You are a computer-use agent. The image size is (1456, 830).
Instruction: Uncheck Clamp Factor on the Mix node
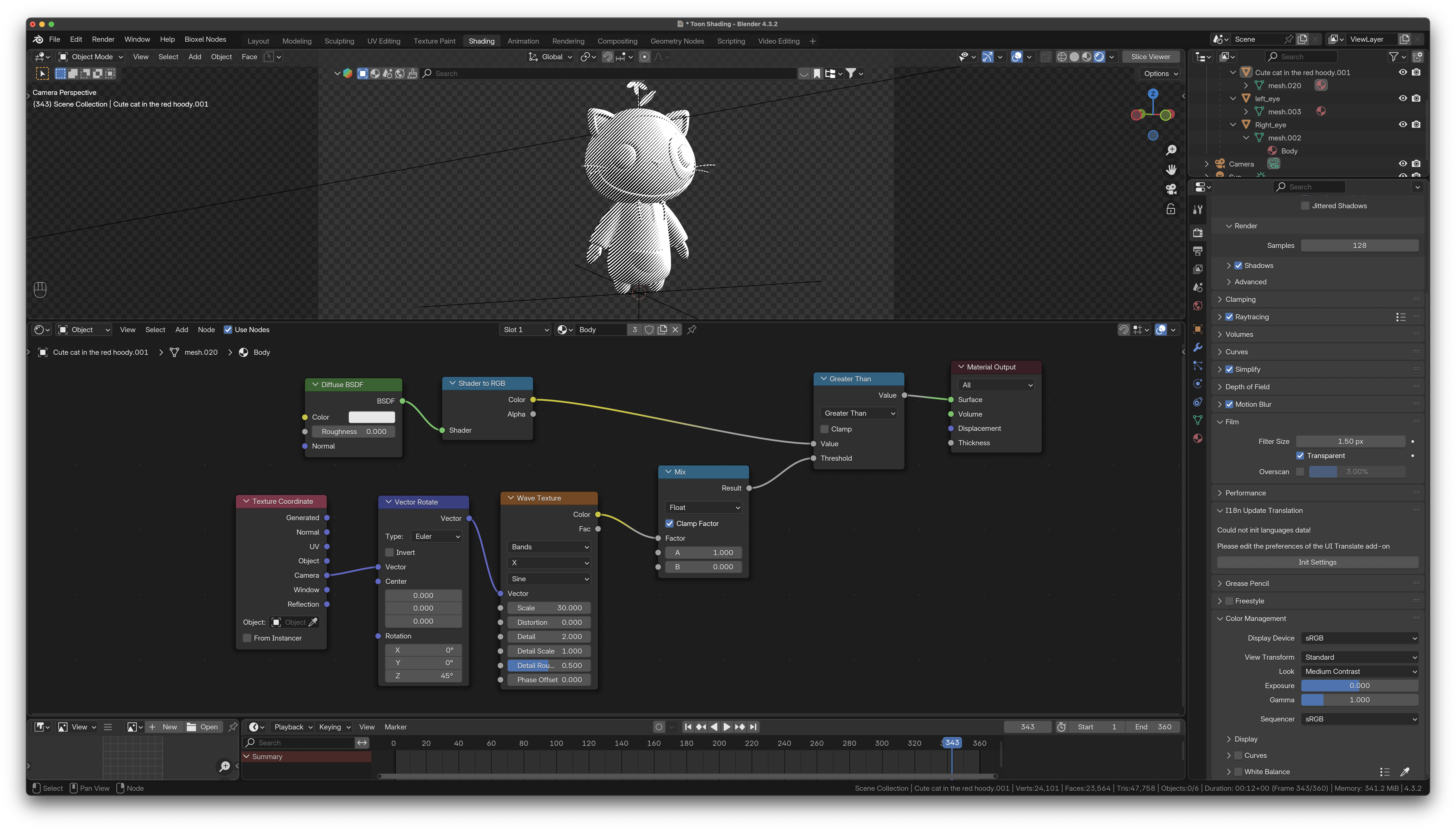(x=669, y=523)
